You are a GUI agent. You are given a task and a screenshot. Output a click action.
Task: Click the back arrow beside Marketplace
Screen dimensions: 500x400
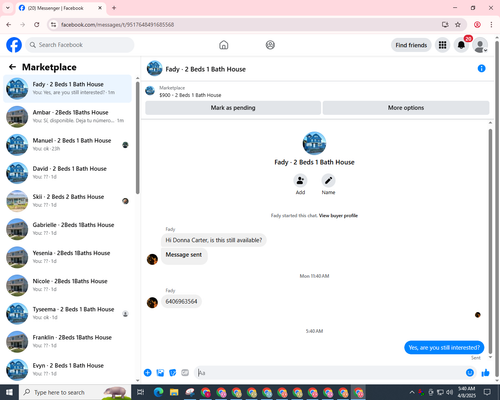click(x=12, y=67)
